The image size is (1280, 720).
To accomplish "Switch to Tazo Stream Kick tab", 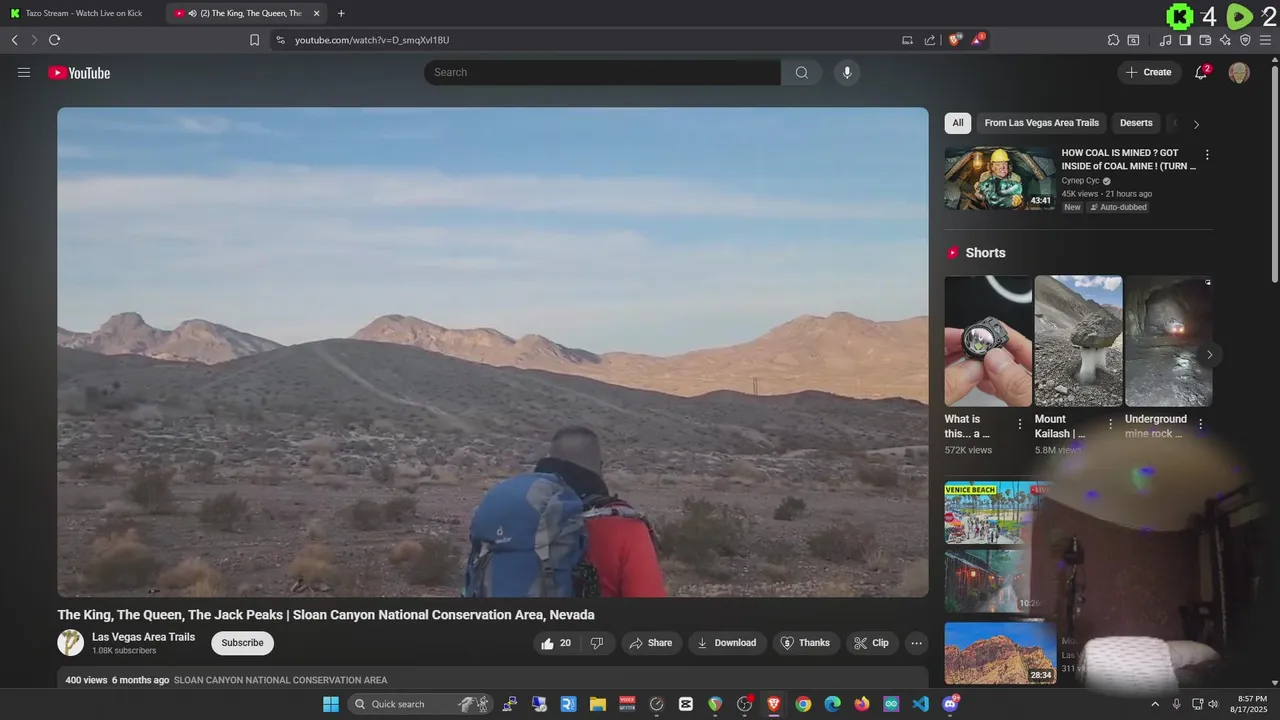I will click(x=84, y=13).
